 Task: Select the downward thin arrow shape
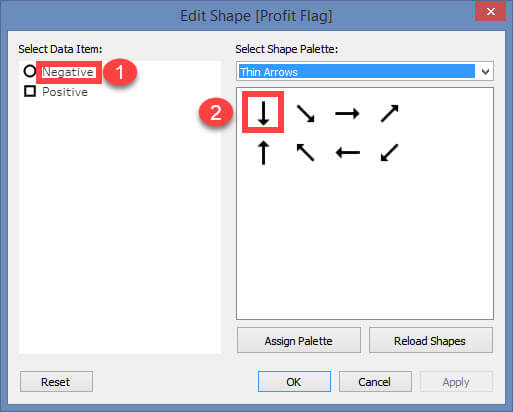pos(263,113)
